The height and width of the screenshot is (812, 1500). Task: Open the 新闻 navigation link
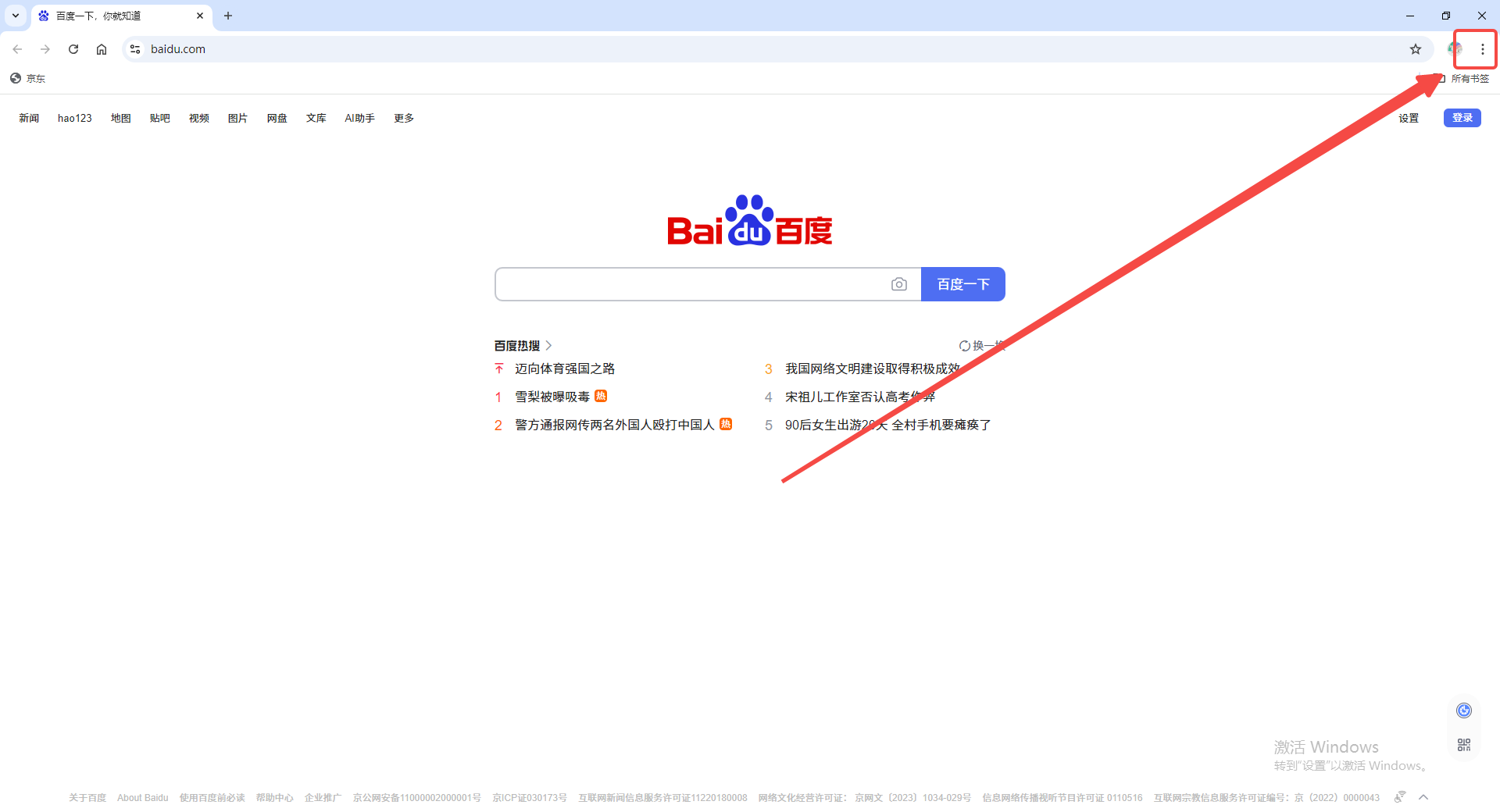(x=29, y=118)
